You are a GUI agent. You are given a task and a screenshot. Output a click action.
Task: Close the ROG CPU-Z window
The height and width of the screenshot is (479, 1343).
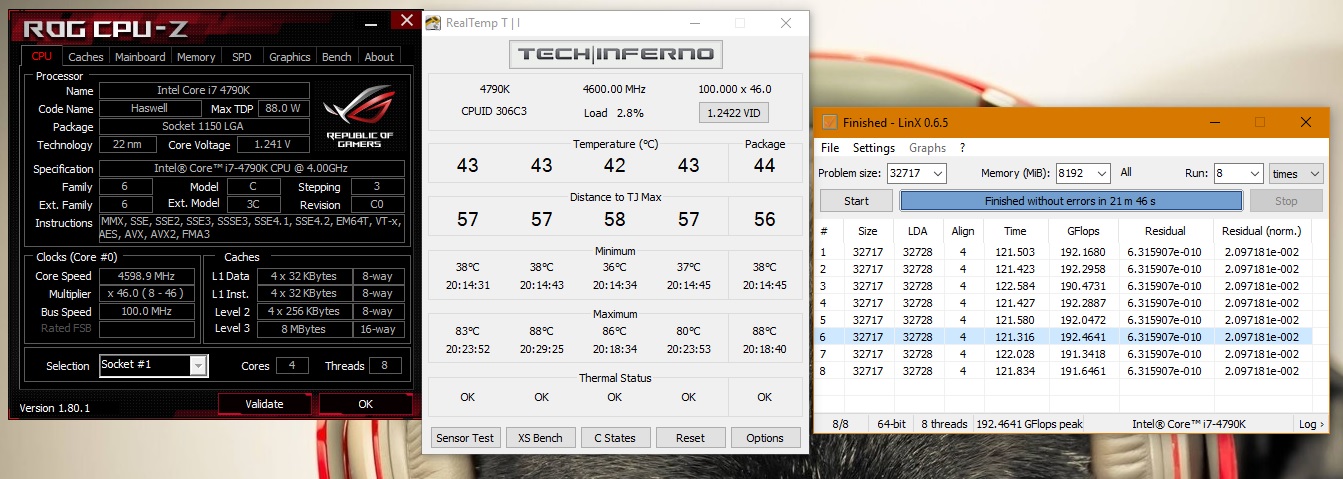pos(404,19)
